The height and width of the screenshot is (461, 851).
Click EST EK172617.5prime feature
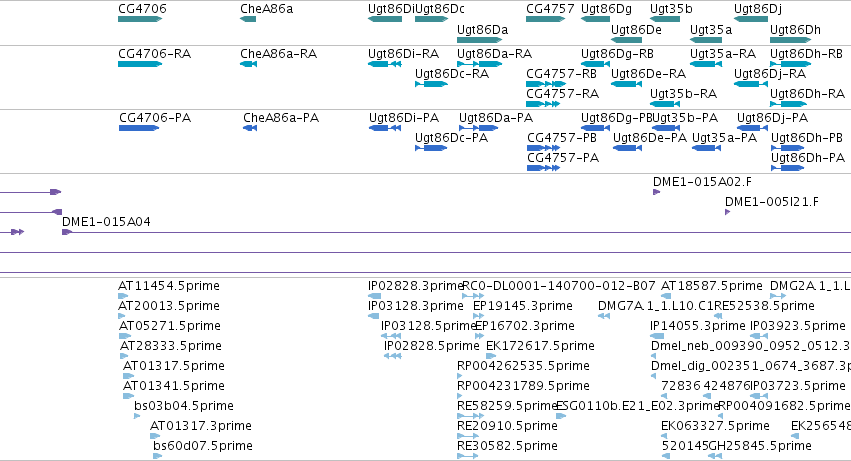click(491, 357)
